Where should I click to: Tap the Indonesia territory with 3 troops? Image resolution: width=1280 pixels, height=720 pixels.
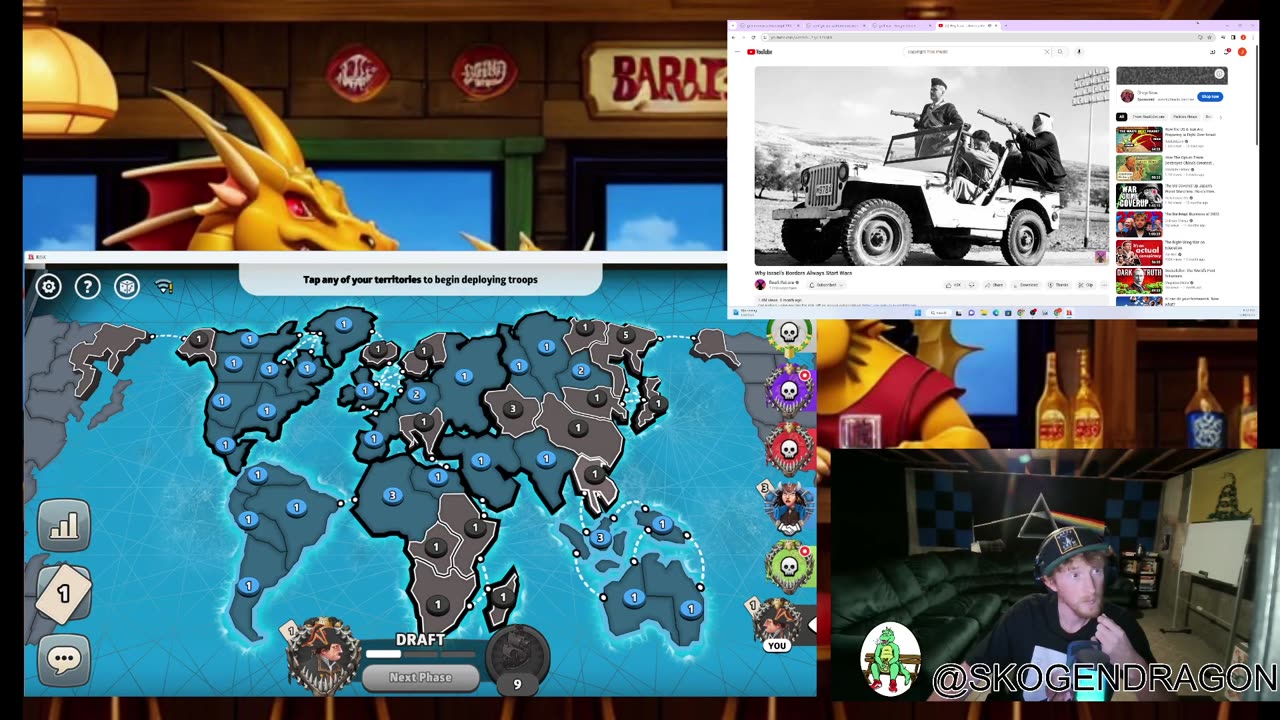pyautogui.click(x=600, y=538)
